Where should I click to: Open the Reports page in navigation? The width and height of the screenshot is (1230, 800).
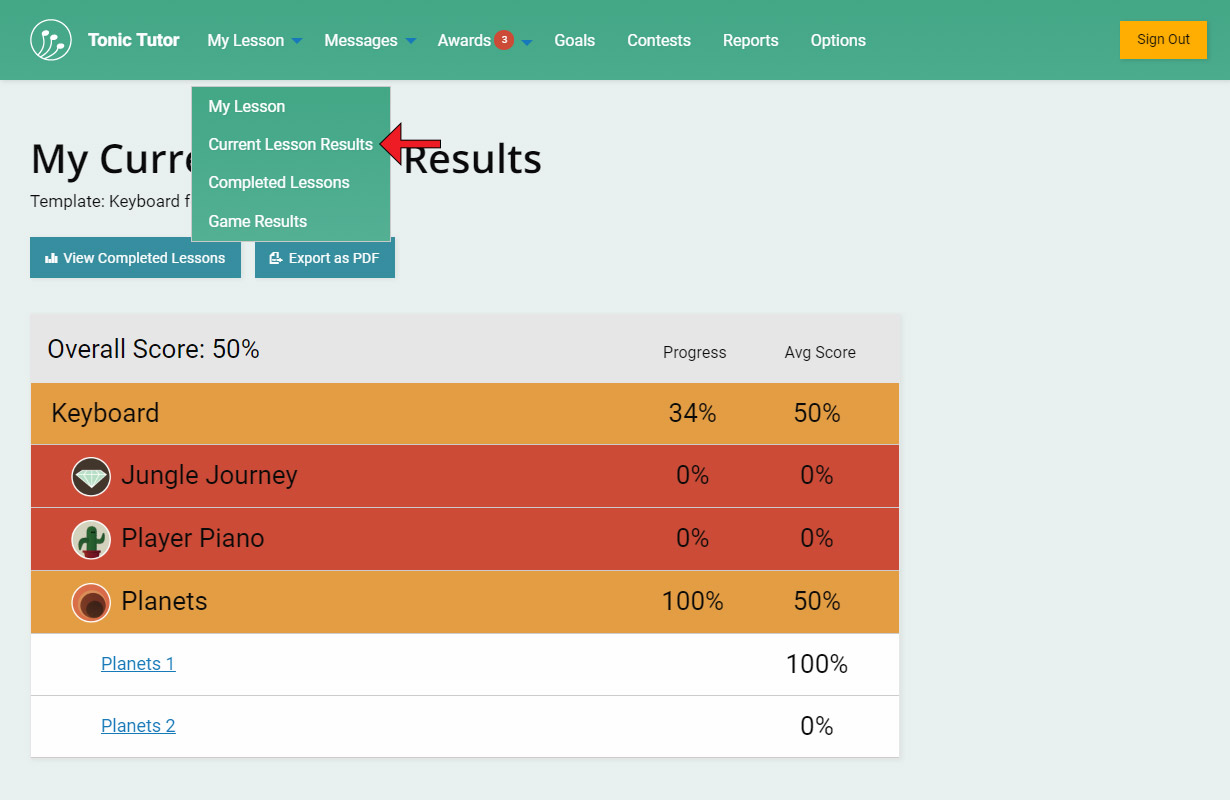click(x=750, y=40)
